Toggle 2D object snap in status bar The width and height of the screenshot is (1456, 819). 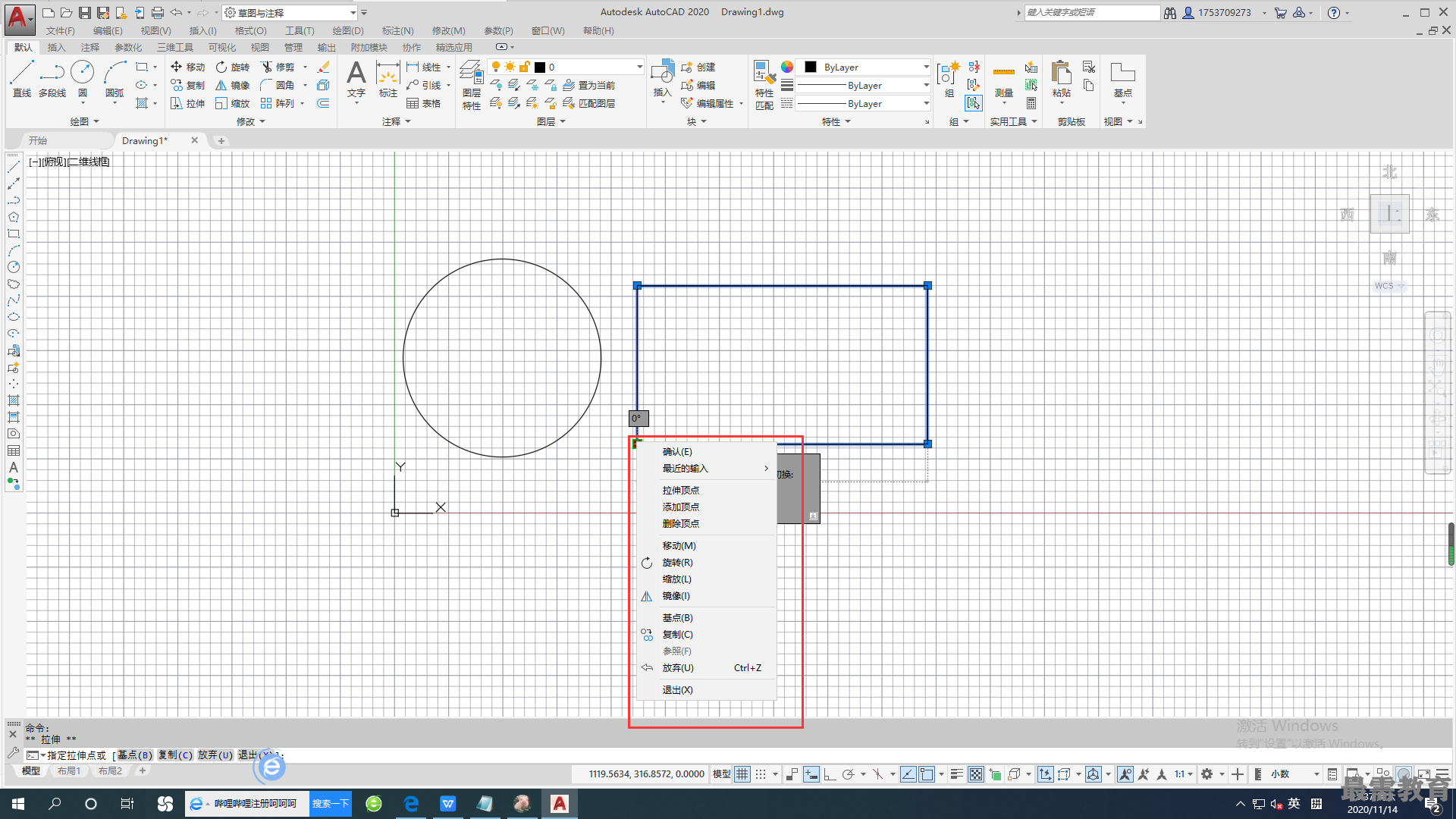tap(927, 774)
